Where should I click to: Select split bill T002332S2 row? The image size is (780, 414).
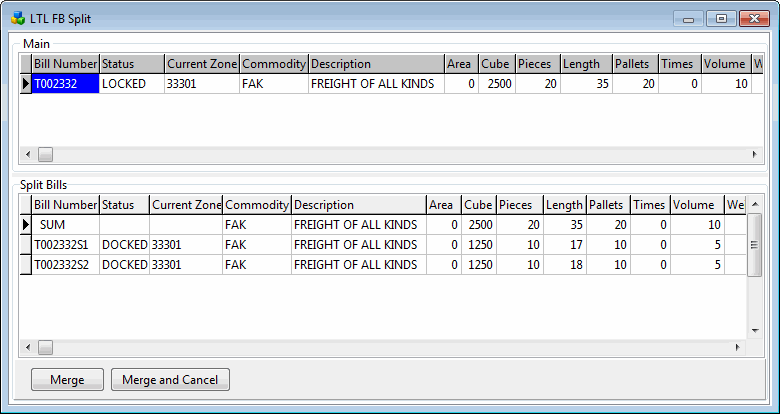(x=65, y=264)
